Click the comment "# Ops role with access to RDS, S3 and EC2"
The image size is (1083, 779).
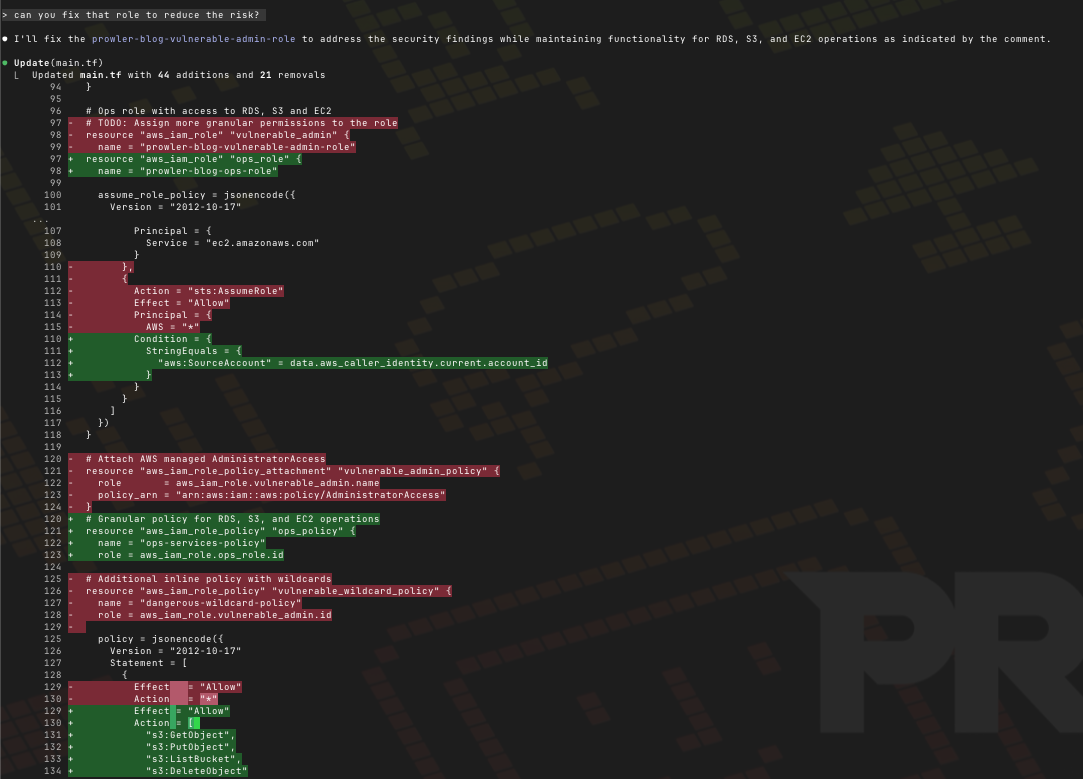[209, 110]
